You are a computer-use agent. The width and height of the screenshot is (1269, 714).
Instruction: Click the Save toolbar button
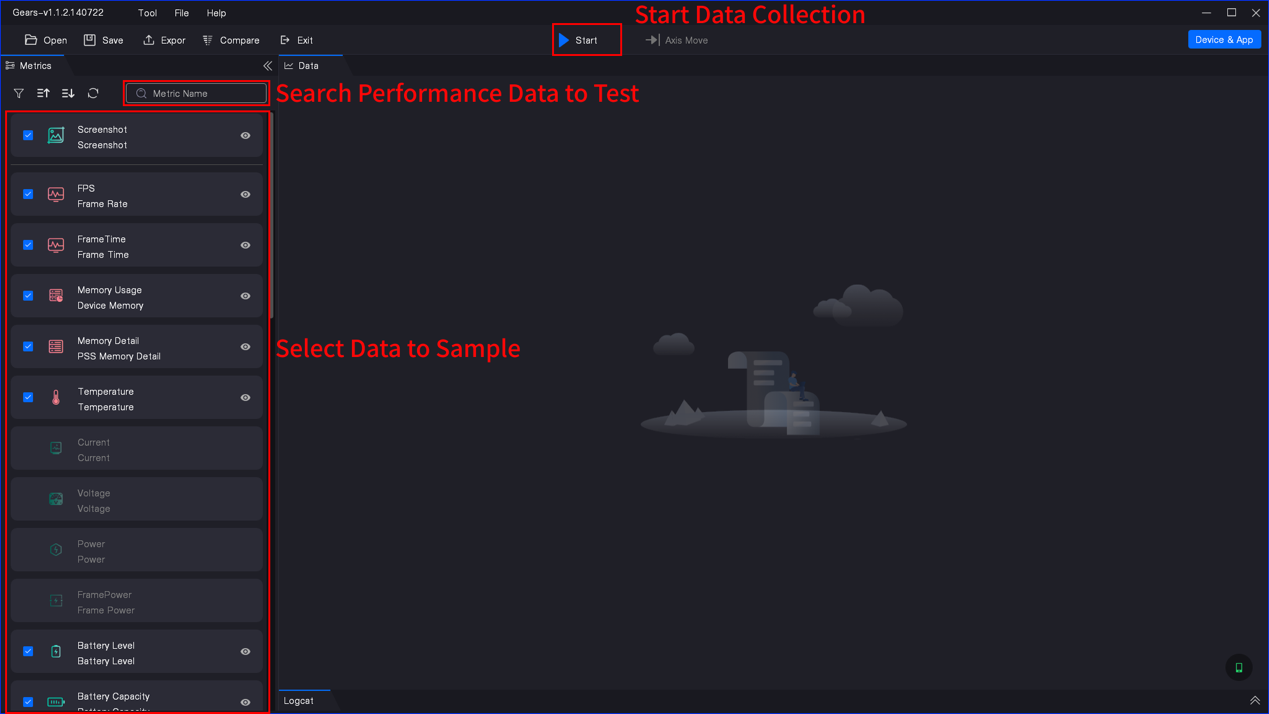tap(103, 40)
